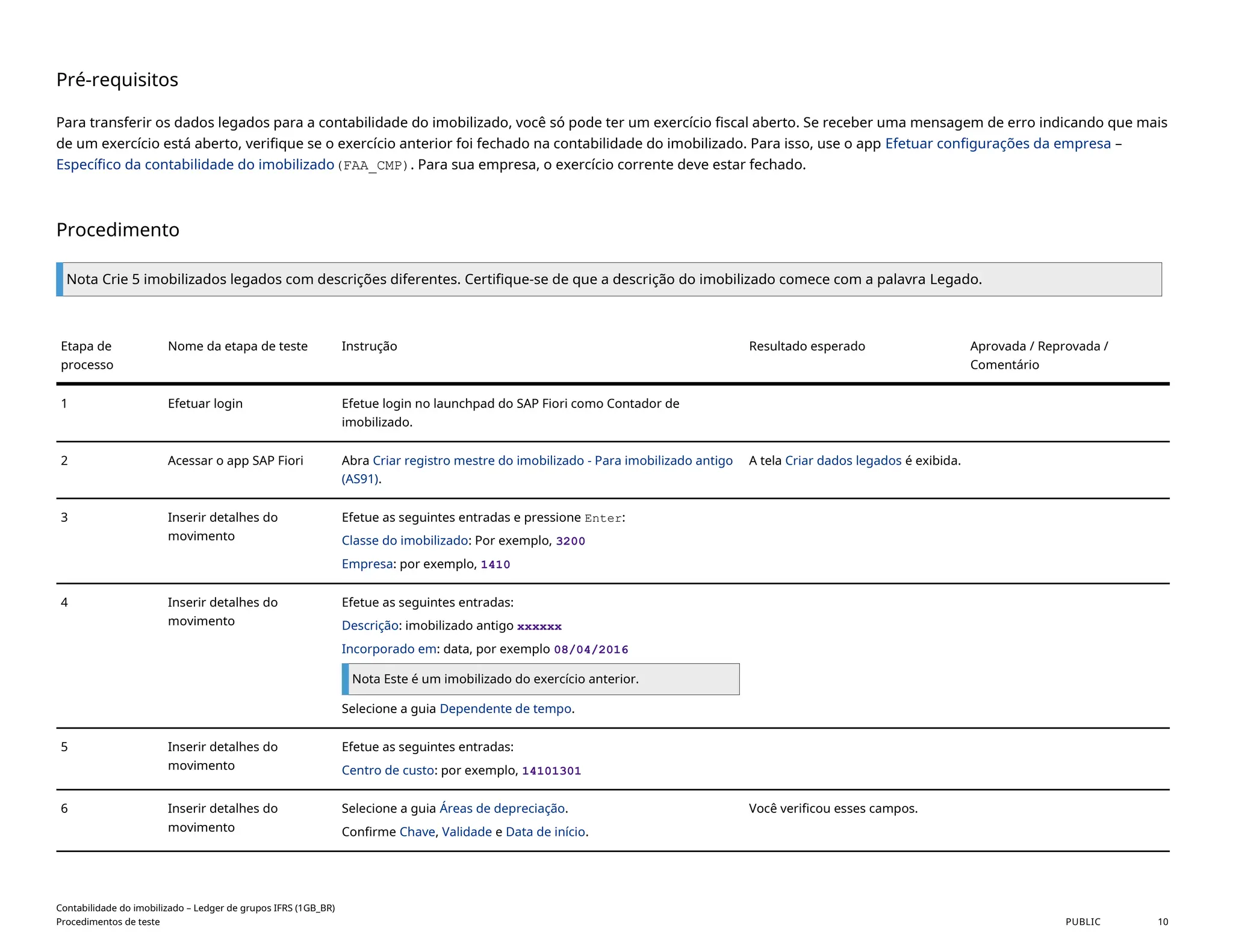Click the Procedimento section heading
The height and width of the screenshot is (952, 1233).
[118, 230]
